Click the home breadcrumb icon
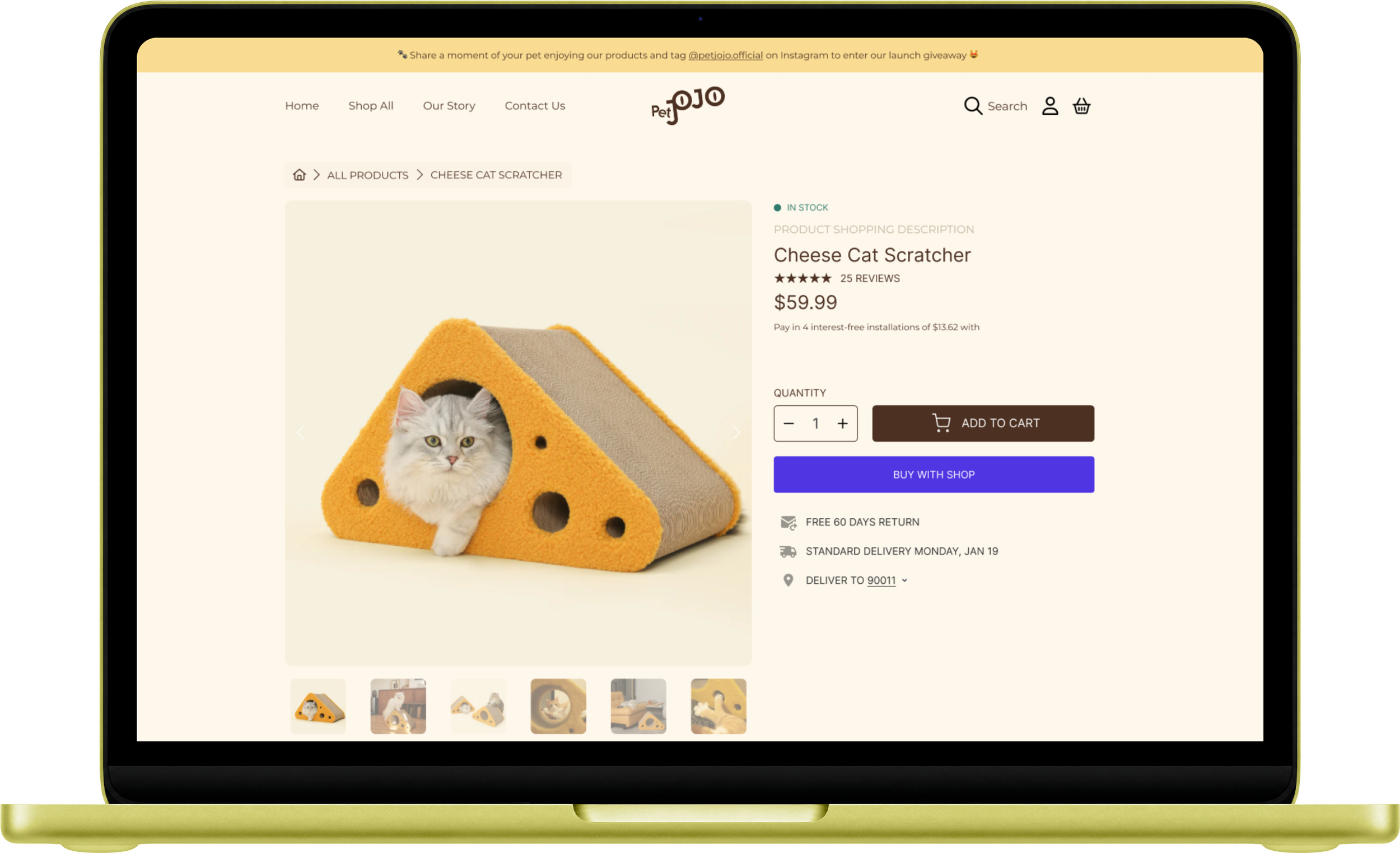Screen dimensions: 1400x853 [x=300, y=175]
